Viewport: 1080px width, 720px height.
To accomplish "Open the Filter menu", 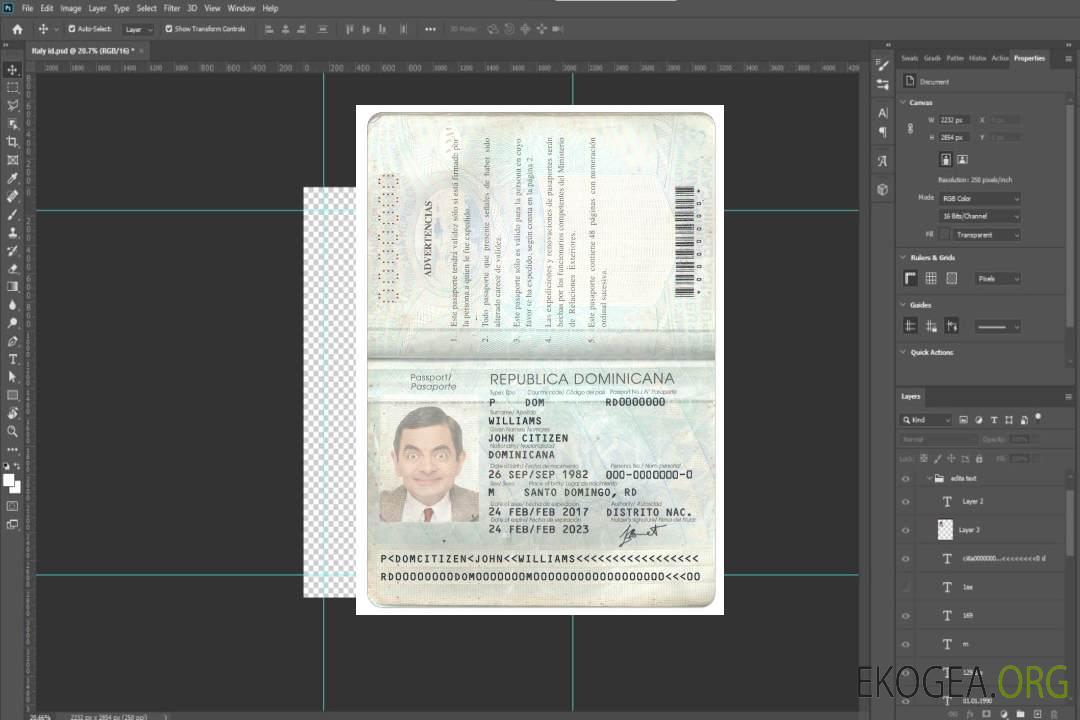I will (x=172, y=8).
